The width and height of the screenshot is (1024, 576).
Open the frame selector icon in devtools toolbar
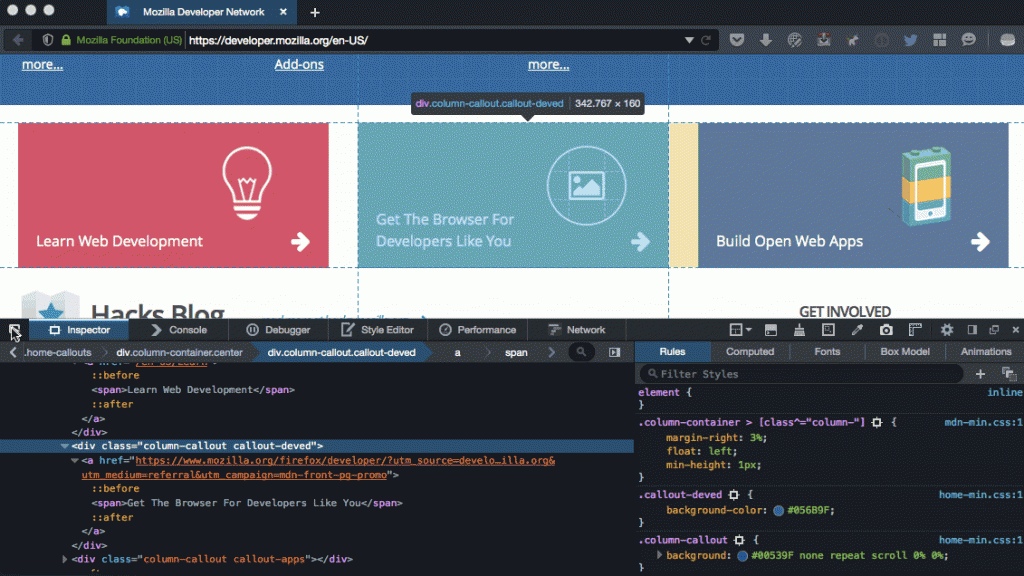[740, 330]
